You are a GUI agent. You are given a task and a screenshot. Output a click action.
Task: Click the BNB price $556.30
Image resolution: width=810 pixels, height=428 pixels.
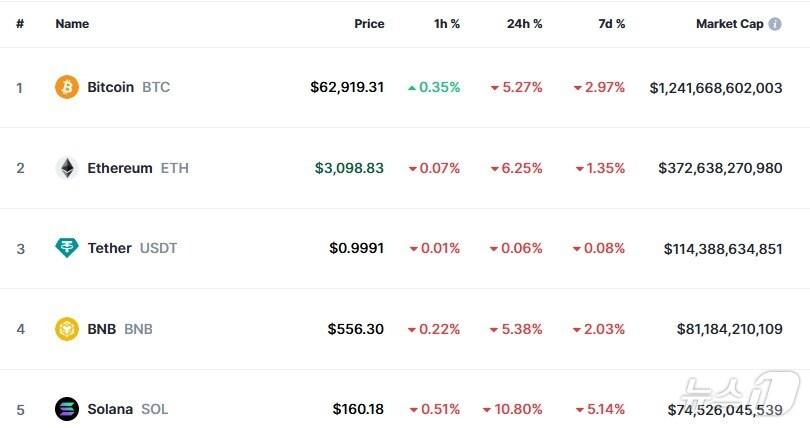[x=355, y=329]
